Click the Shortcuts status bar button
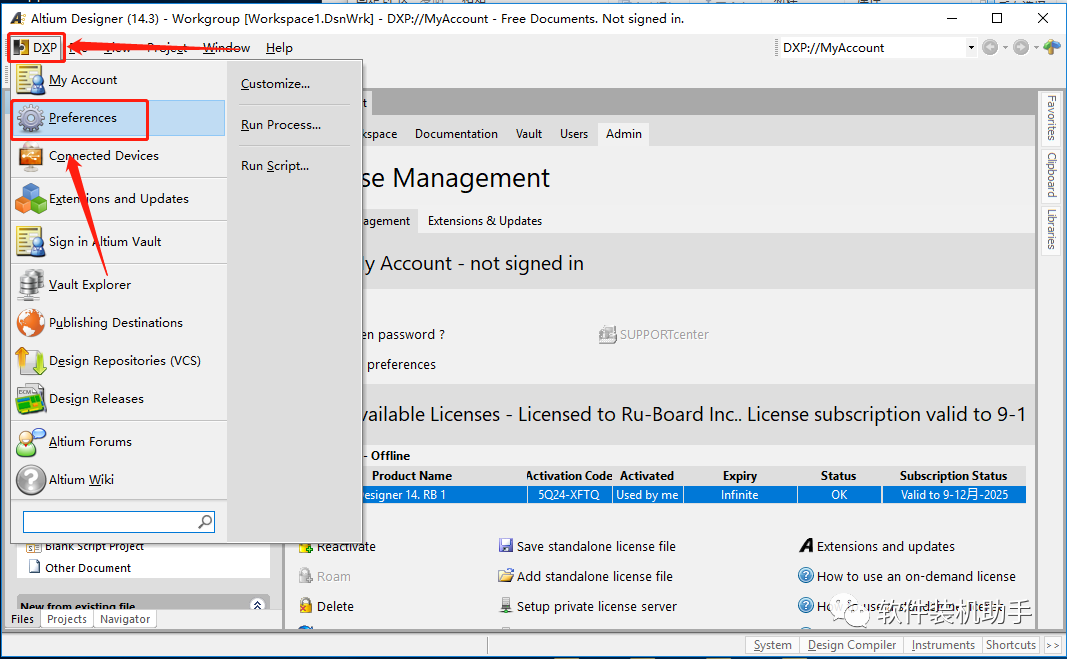This screenshot has height=659, width=1067. tap(1011, 645)
